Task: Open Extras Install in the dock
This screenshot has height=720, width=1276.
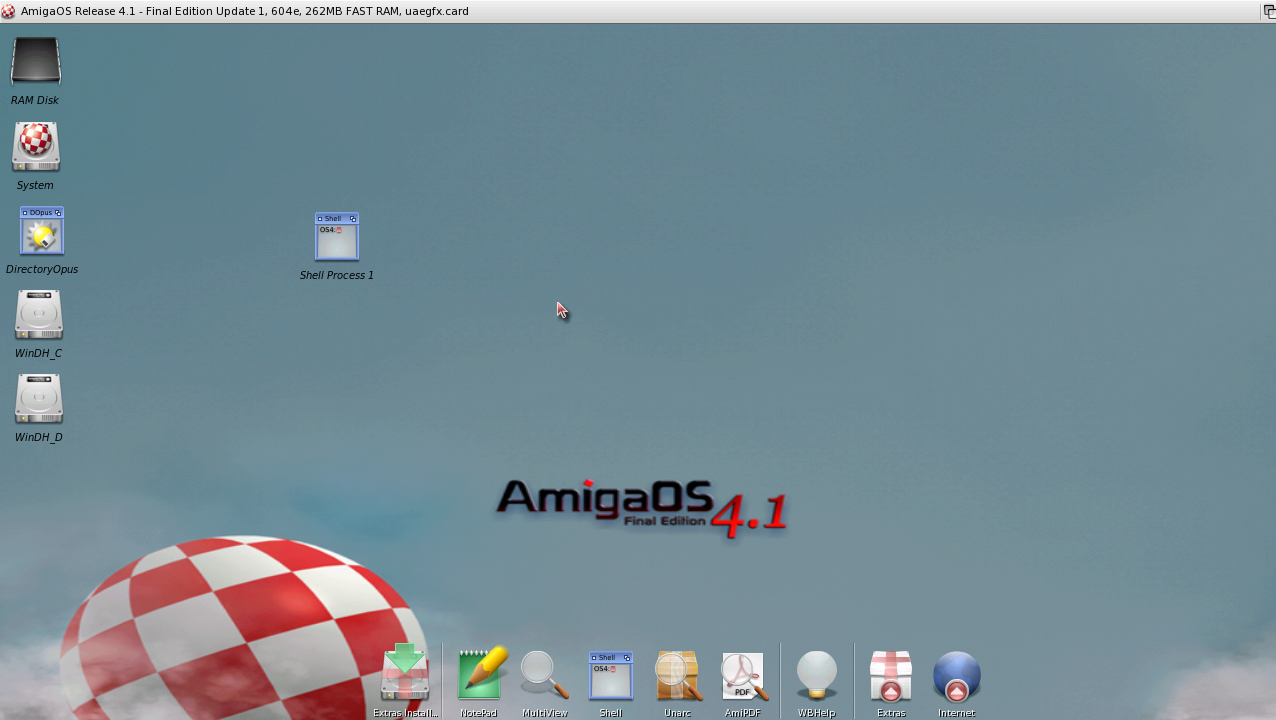Action: tap(405, 675)
